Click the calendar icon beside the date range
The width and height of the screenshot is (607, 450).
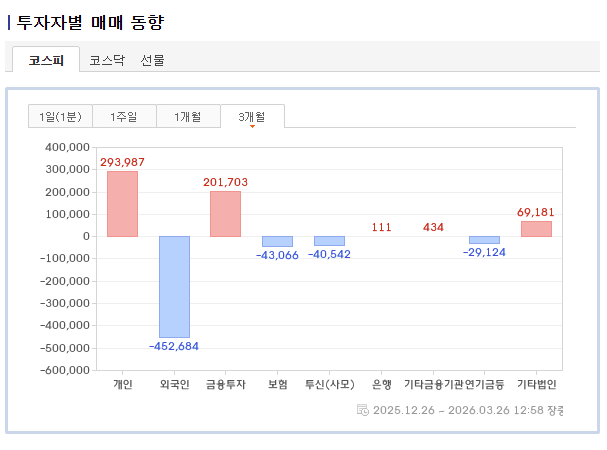(362, 410)
